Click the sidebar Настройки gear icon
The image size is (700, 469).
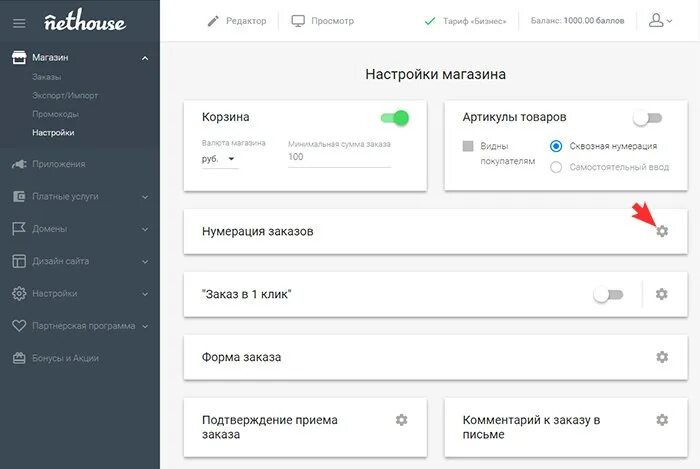pyautogui.click(x=19, y=293)
